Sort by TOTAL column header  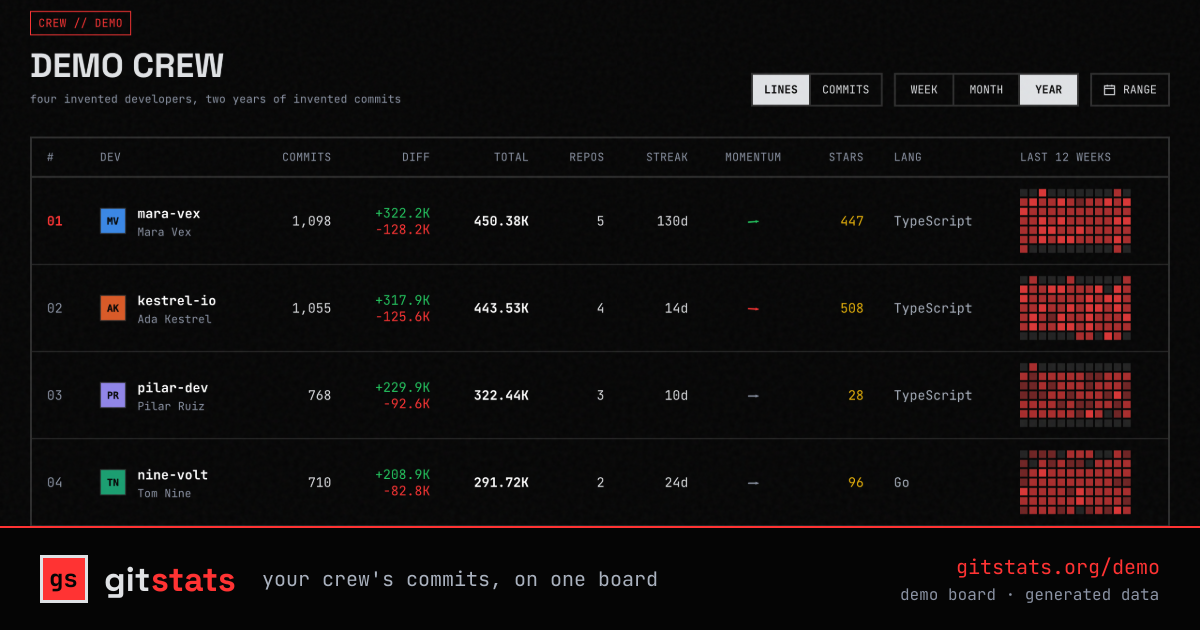tap(511, 157)
